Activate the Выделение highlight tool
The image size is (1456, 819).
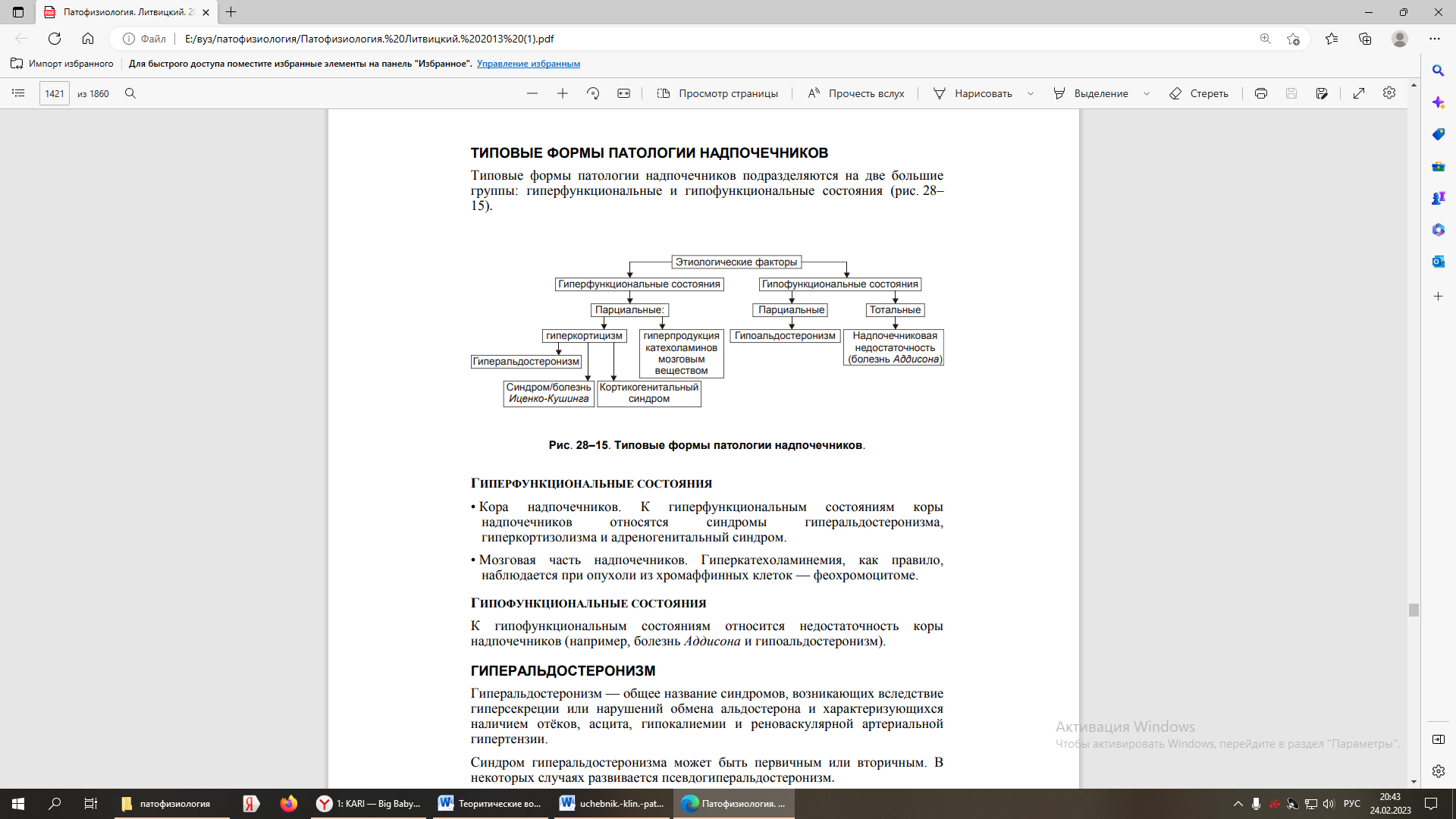tap(1090, 93)
